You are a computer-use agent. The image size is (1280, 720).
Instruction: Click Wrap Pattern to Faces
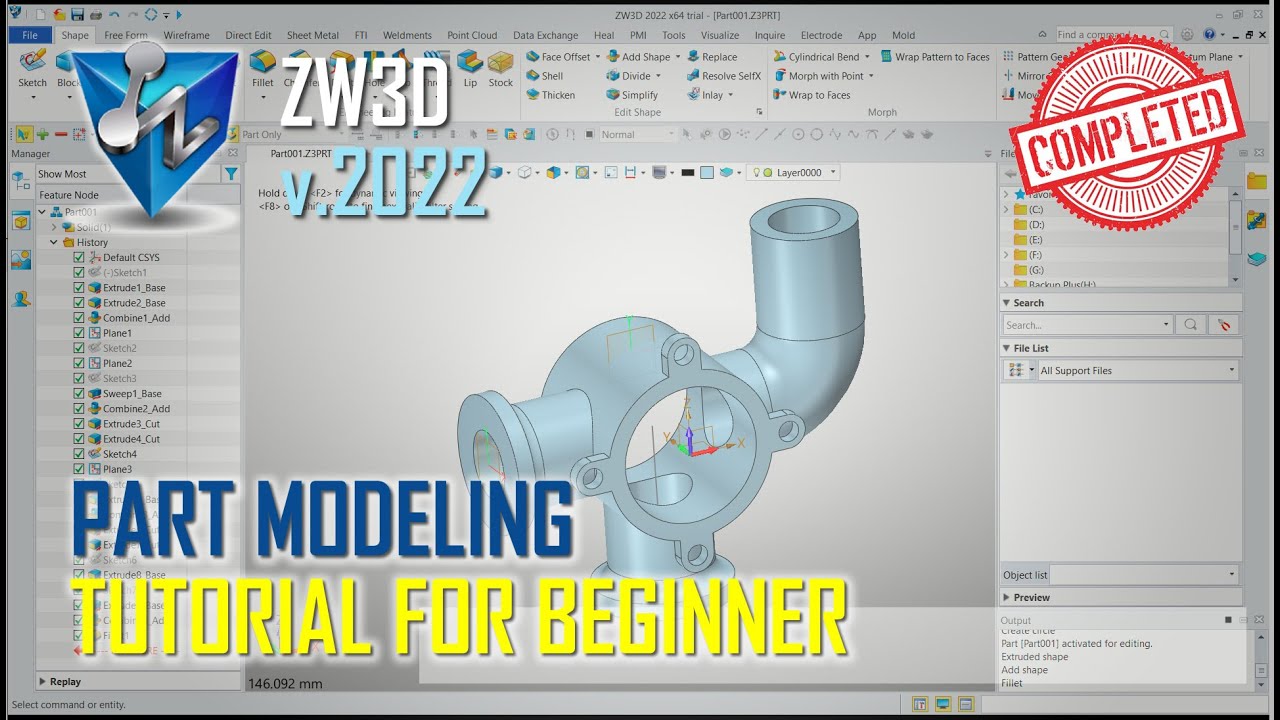(934, 57)
